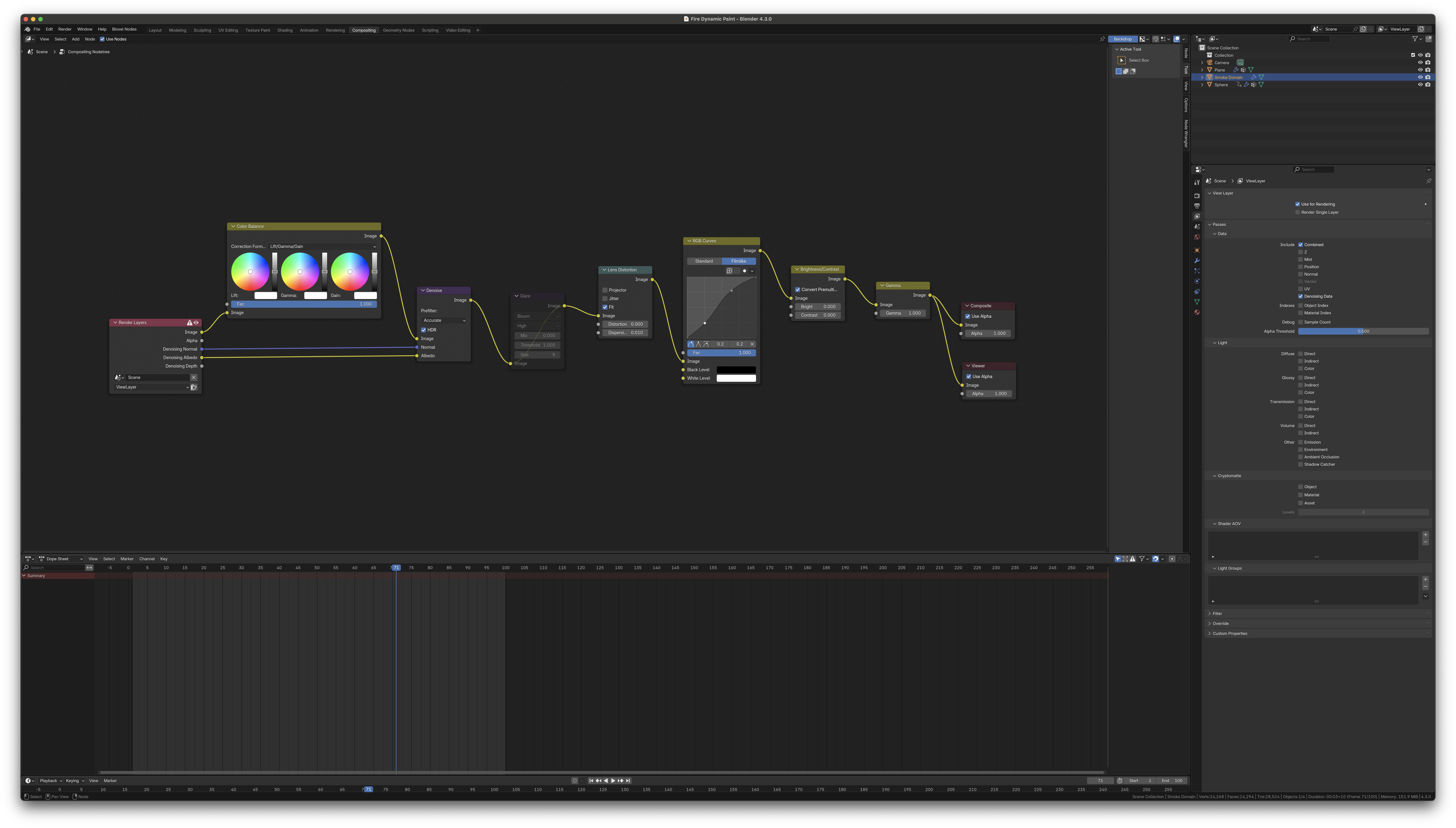Open the Bioxel Nodes menu
Screen dimensions: 1456x828
click(x=124, y=29)
